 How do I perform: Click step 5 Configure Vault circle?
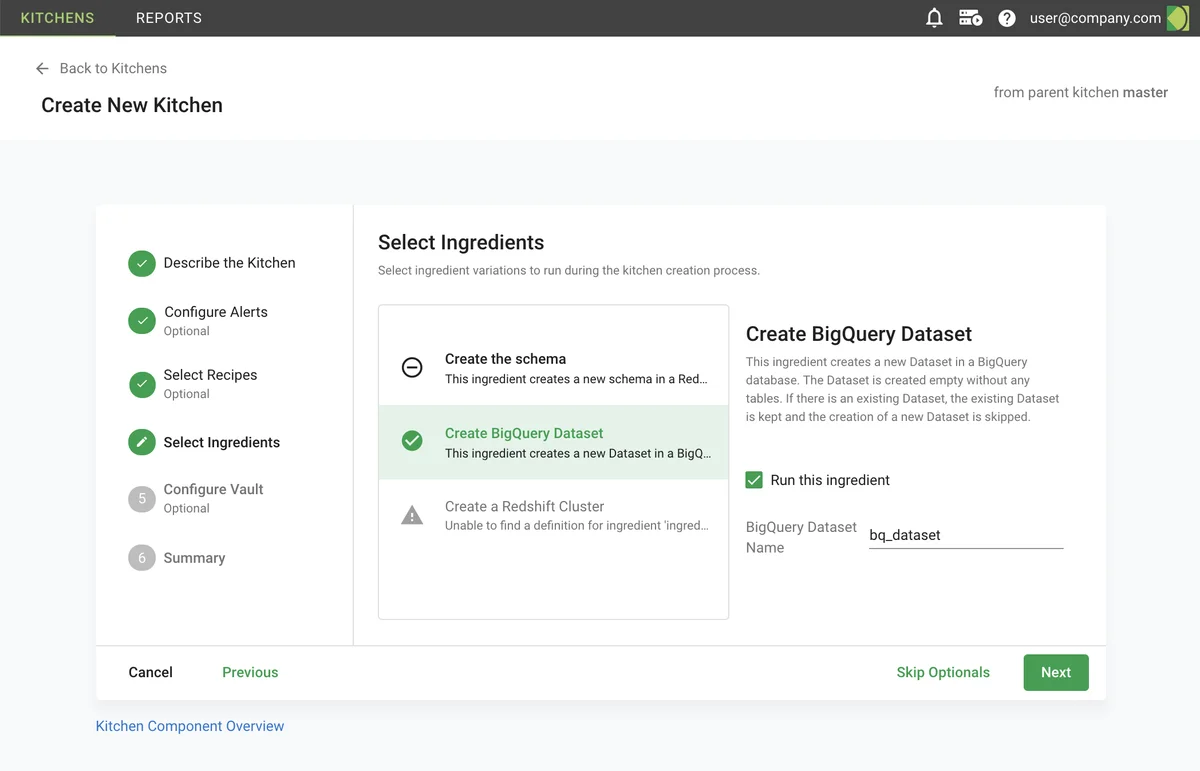point(141,498)
